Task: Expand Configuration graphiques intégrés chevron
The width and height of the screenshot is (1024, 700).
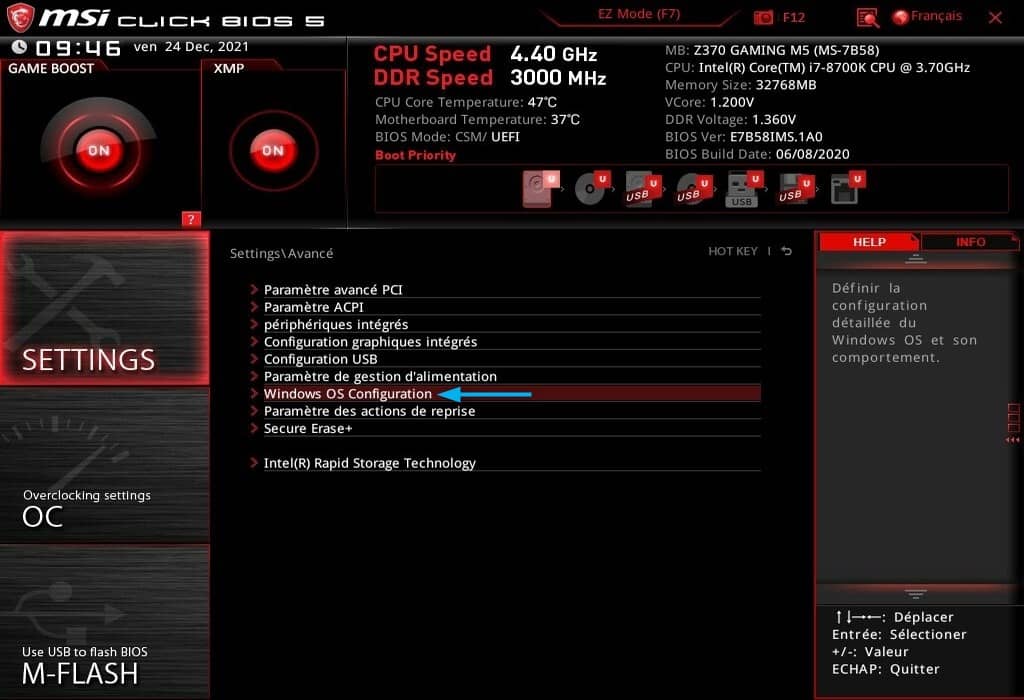Action: point(254,341)
